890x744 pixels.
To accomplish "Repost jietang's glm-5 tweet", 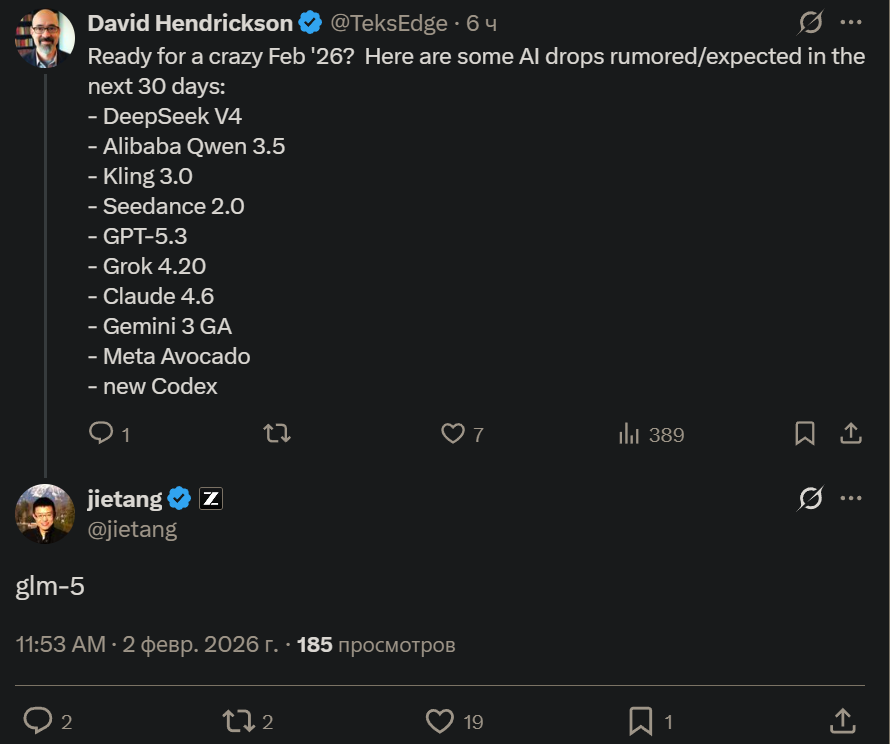I will [238, 720].
